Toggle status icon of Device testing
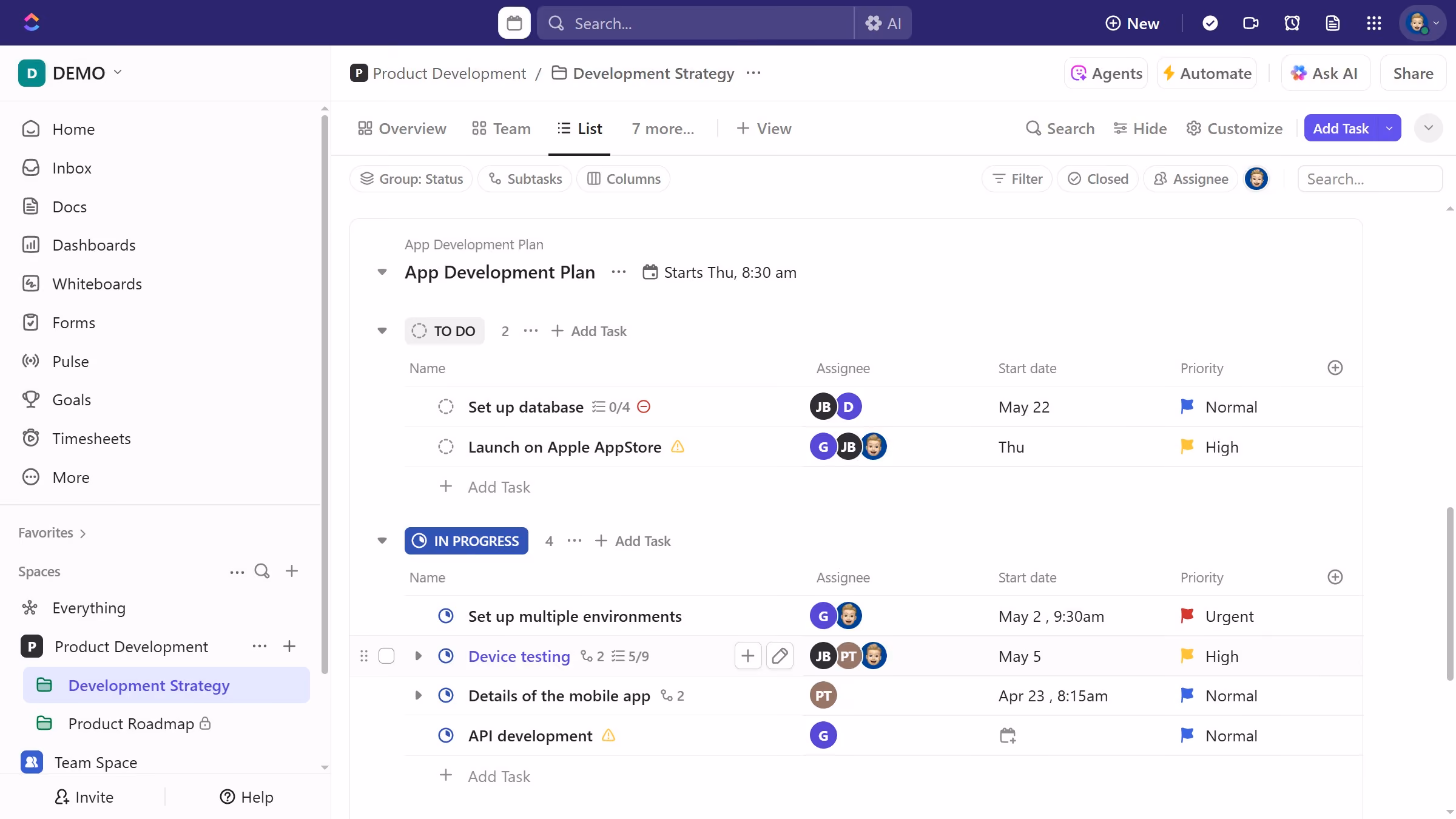Screen dimensions: 1456x819 [446, 656]
